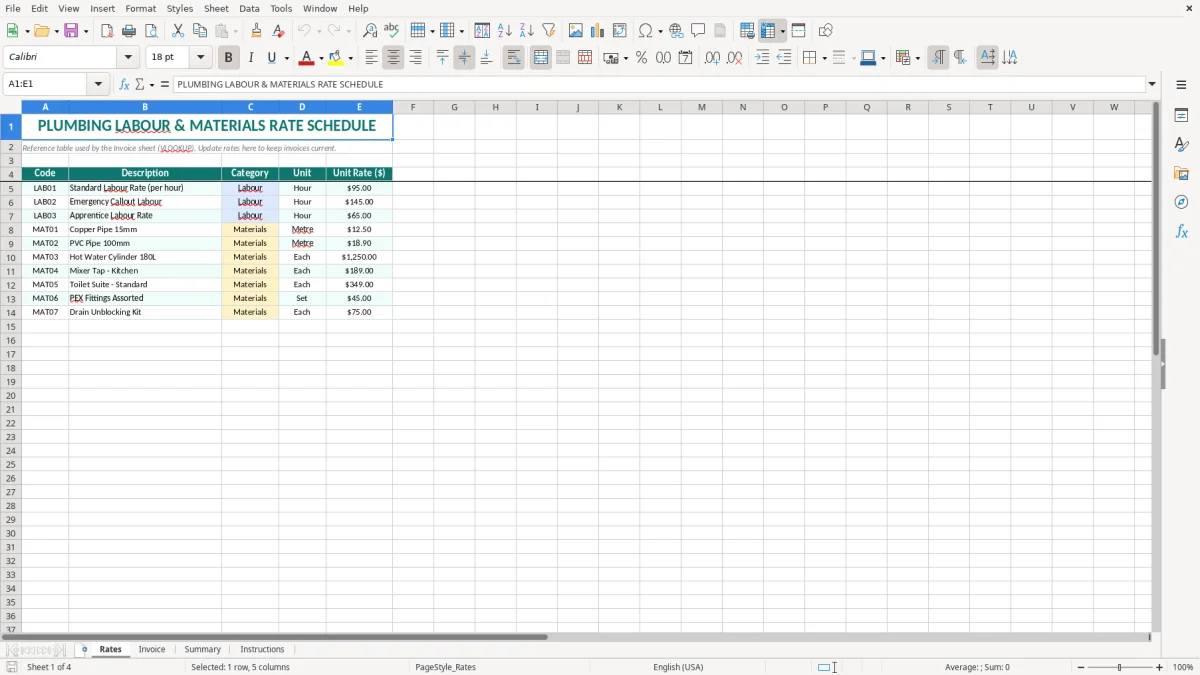
Task: Open sidebar Styles panel
Action: coord(1181,144)
